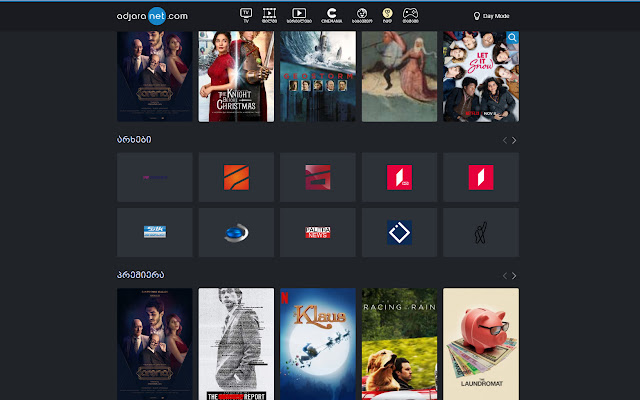Open The Knight Before Christmas poster
The image size is (640, 400).
click(236, 76)
